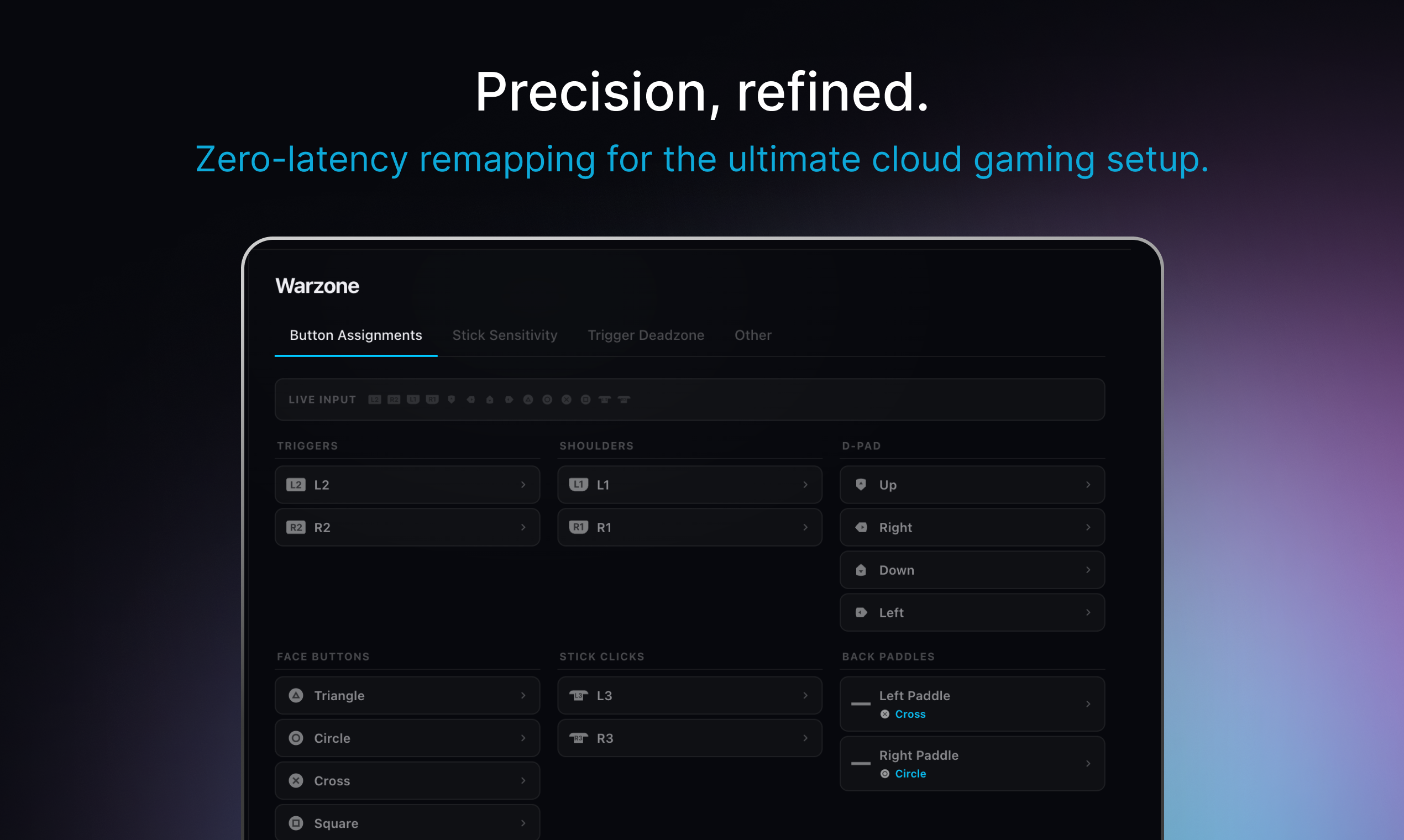Select the R1 icon in Live Input

click(x=432, y=400)
